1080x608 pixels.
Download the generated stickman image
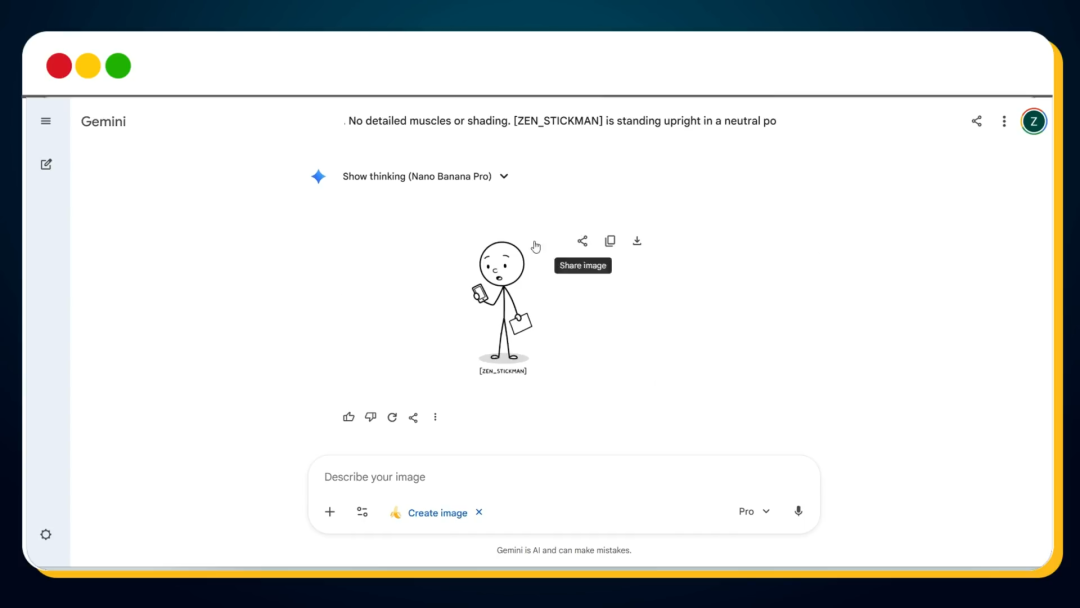coord(637,241)
